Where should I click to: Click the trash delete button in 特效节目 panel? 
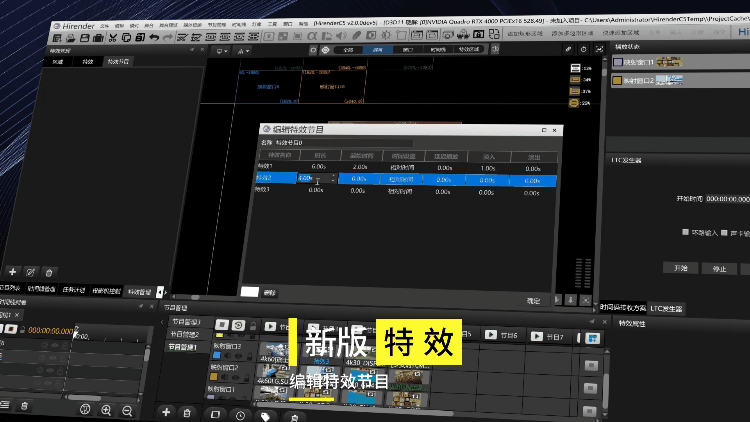tap(49, 273)
